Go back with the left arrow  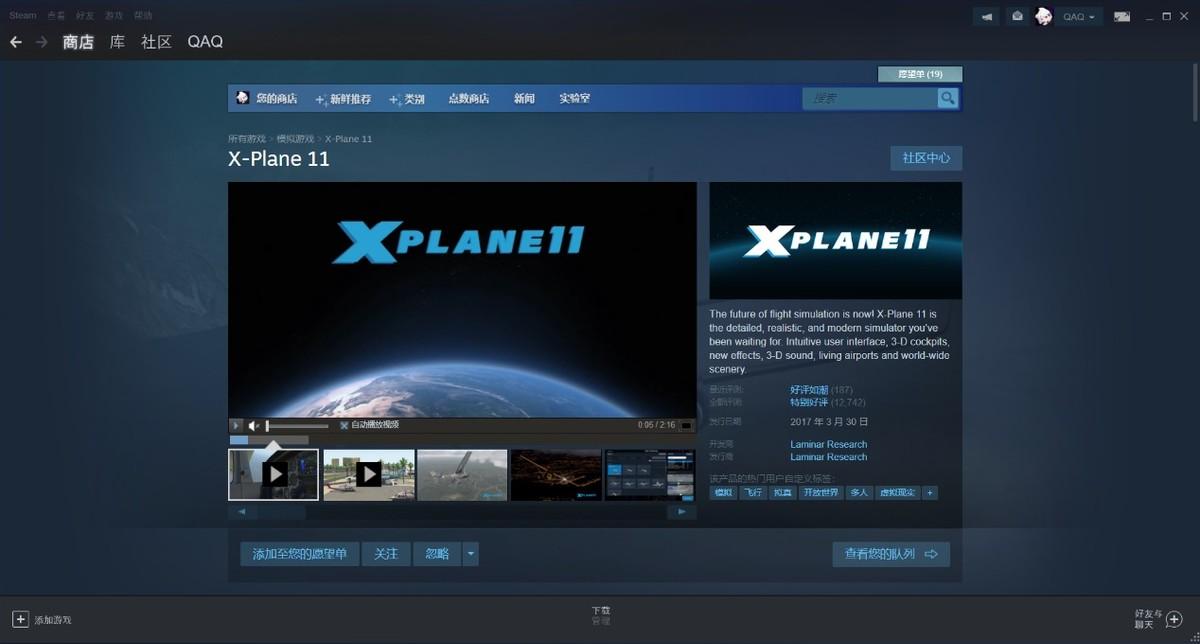tap(16, 42)
